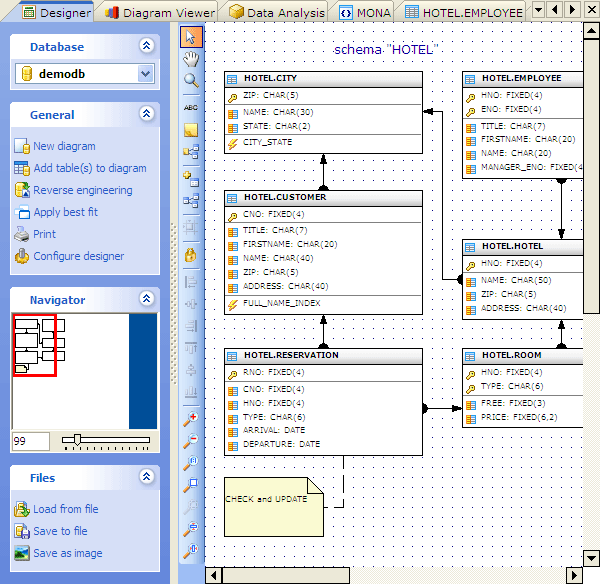
Task: Click the zoom in magnifier icon
Action: click(191, 417)
